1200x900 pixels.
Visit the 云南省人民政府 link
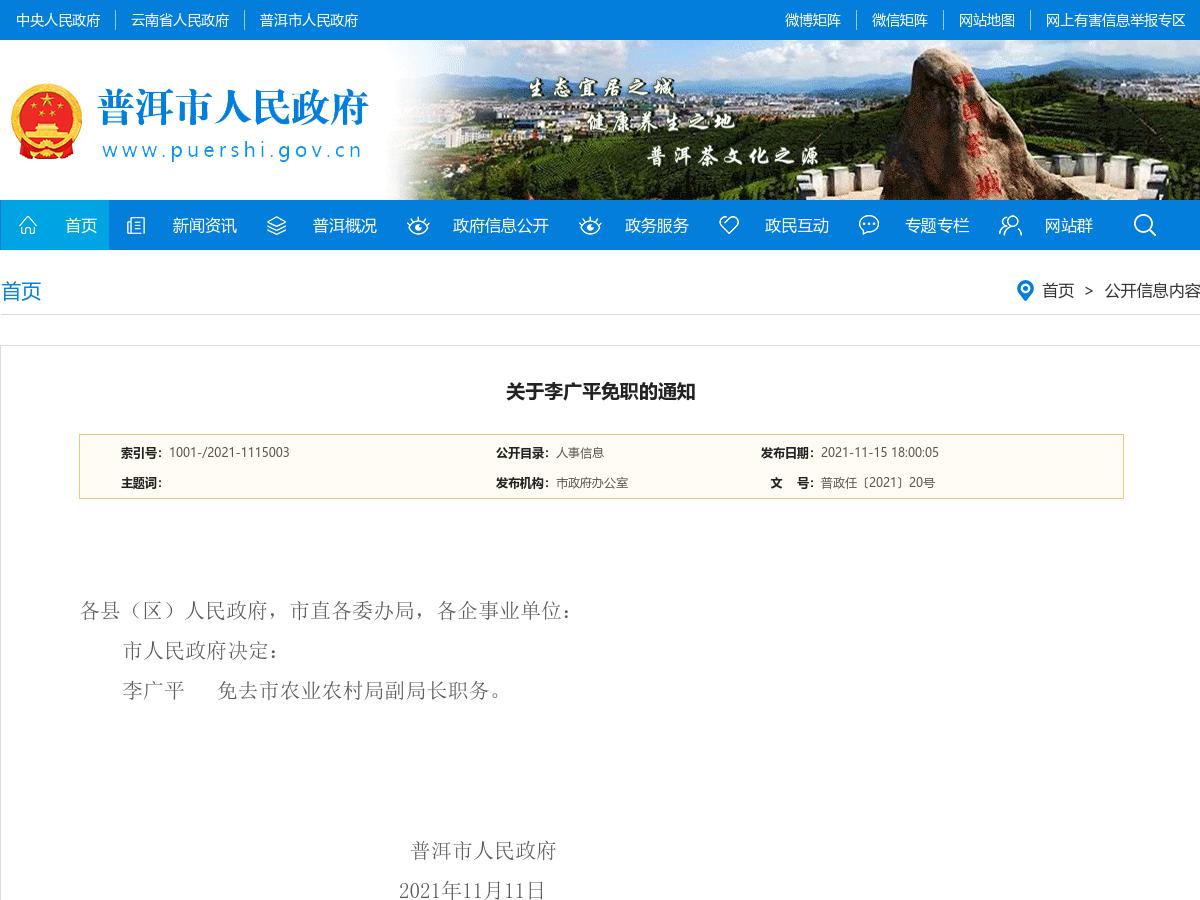[180, 20]
